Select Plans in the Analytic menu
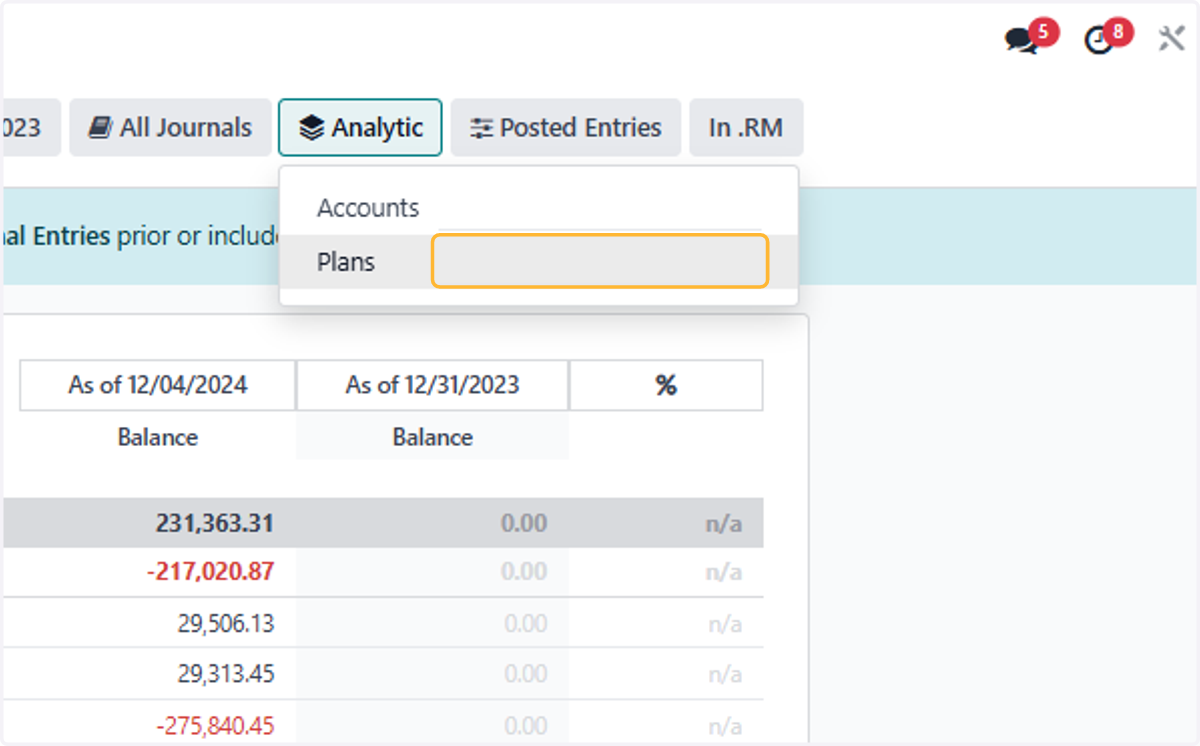 (346, 262)
